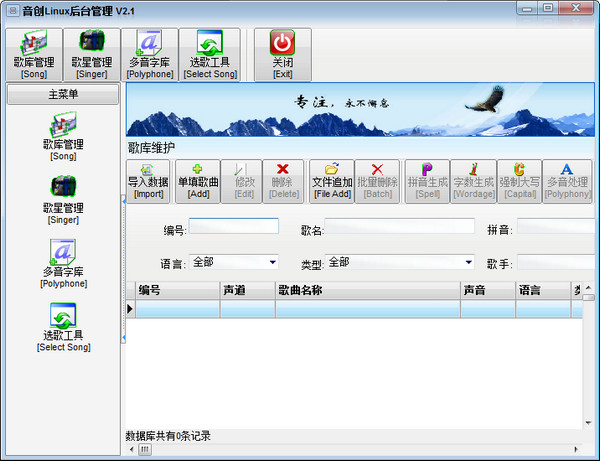The width and height of the screenshot is (600, 461).
Task: Click the vertical scrollbar down arrow
Action: pos(589,423)
